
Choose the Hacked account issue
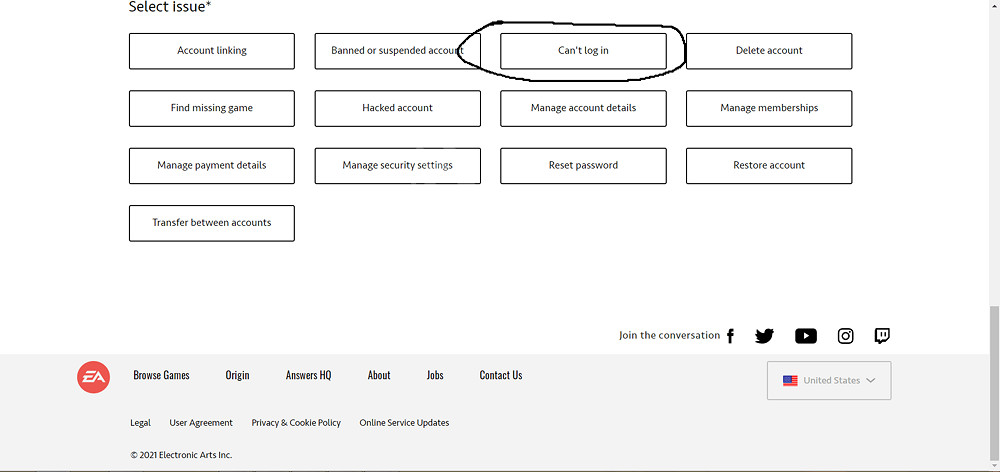click(397, 108)
